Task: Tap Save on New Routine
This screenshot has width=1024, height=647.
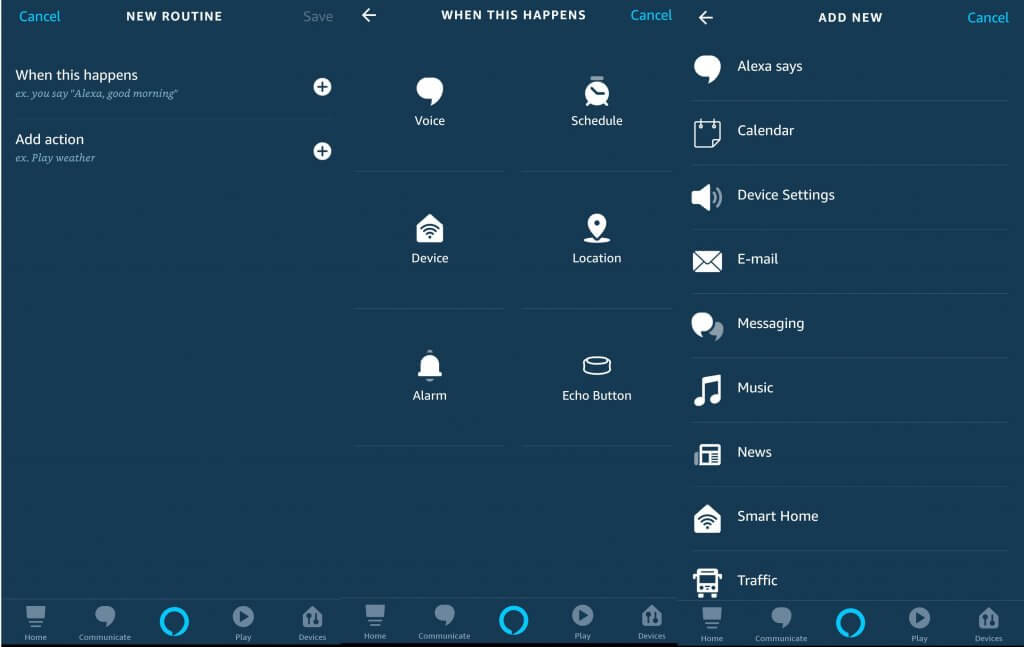Action: coord(318,16)
